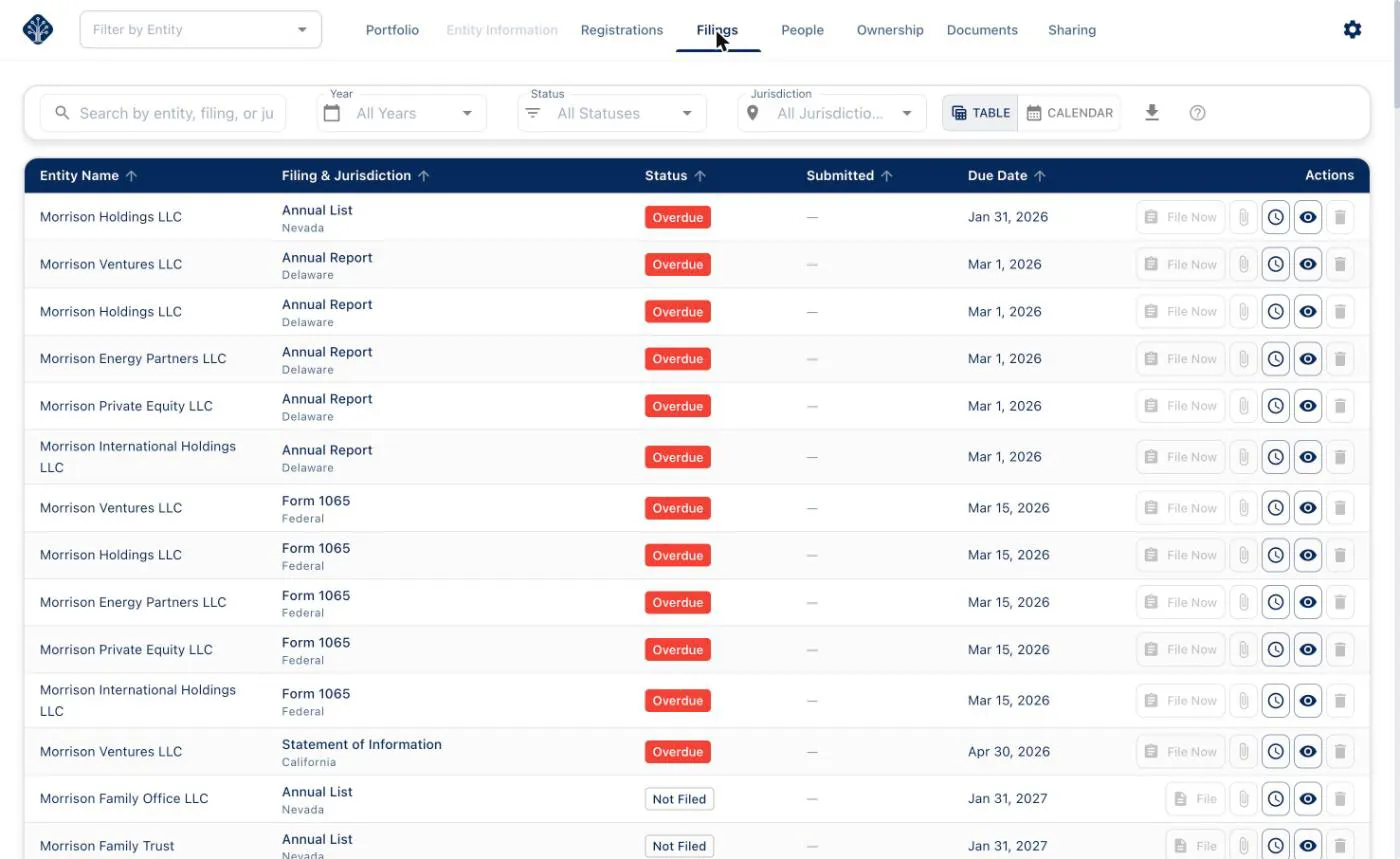
Task: Click the Sharing tab
Action: click(1072, 30)
